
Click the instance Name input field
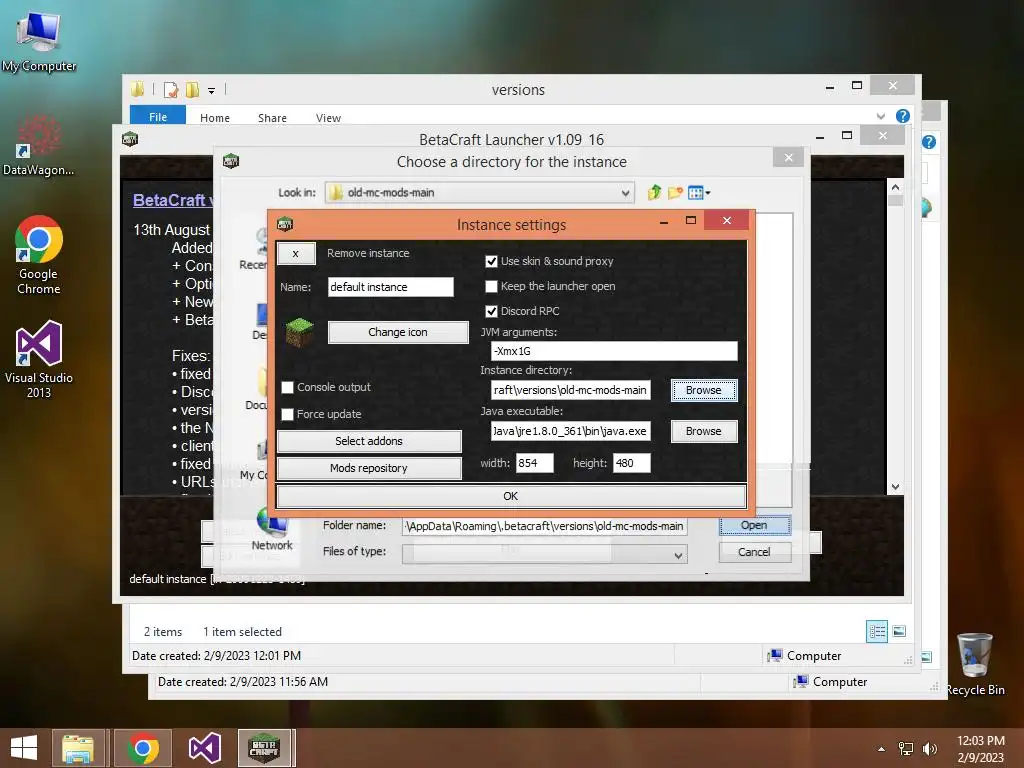click(391, 287)
